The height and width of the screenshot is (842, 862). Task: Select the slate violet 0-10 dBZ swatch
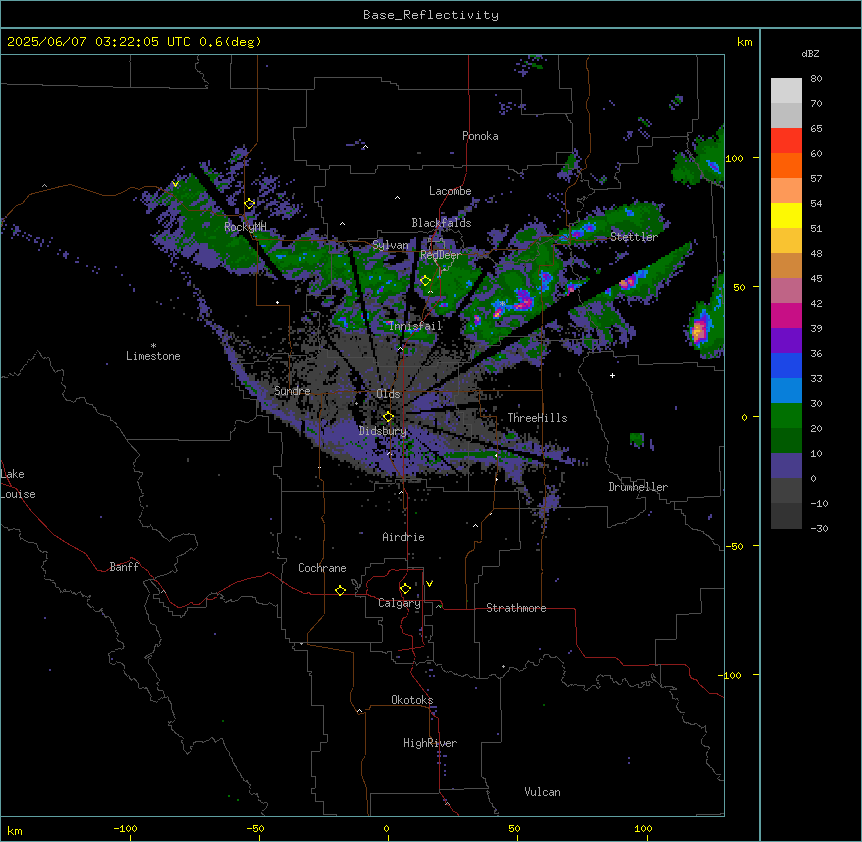point(786,466)
